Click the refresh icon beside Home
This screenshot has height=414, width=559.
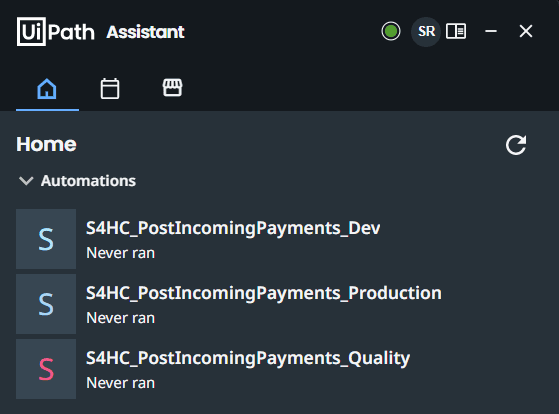516,145
